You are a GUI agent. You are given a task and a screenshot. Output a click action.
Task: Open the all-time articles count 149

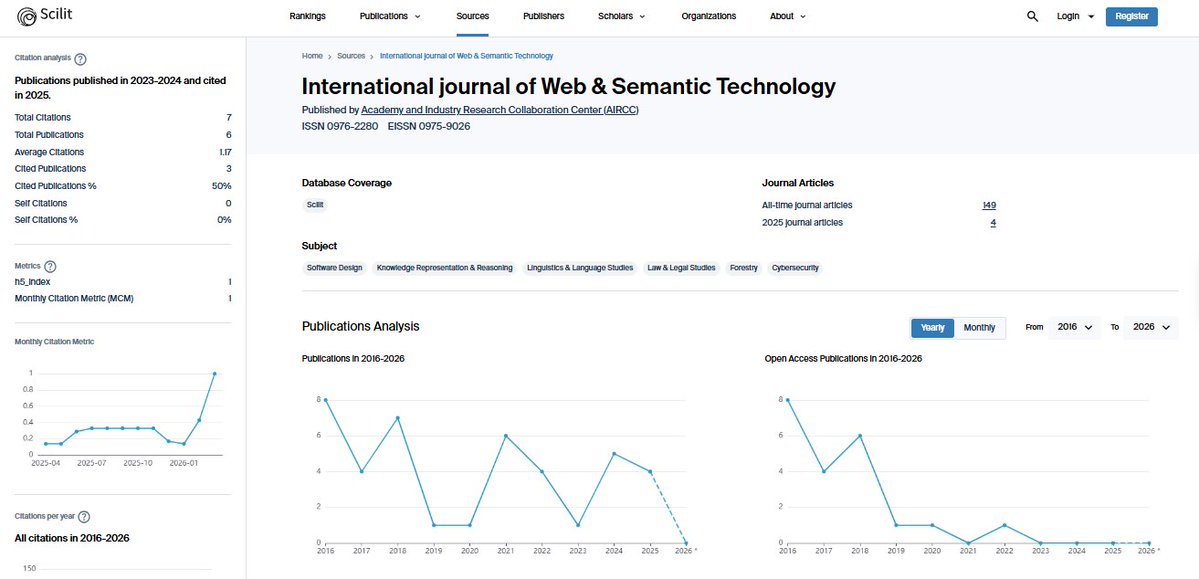point(989,205)
